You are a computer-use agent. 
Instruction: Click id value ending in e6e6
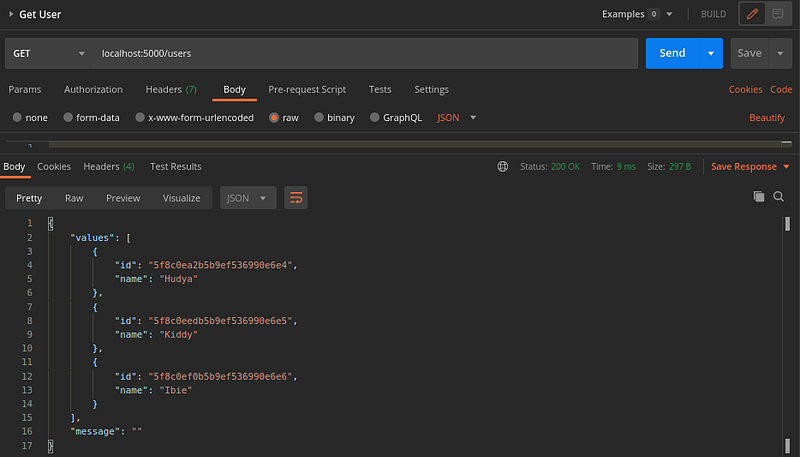coord(220,376)
